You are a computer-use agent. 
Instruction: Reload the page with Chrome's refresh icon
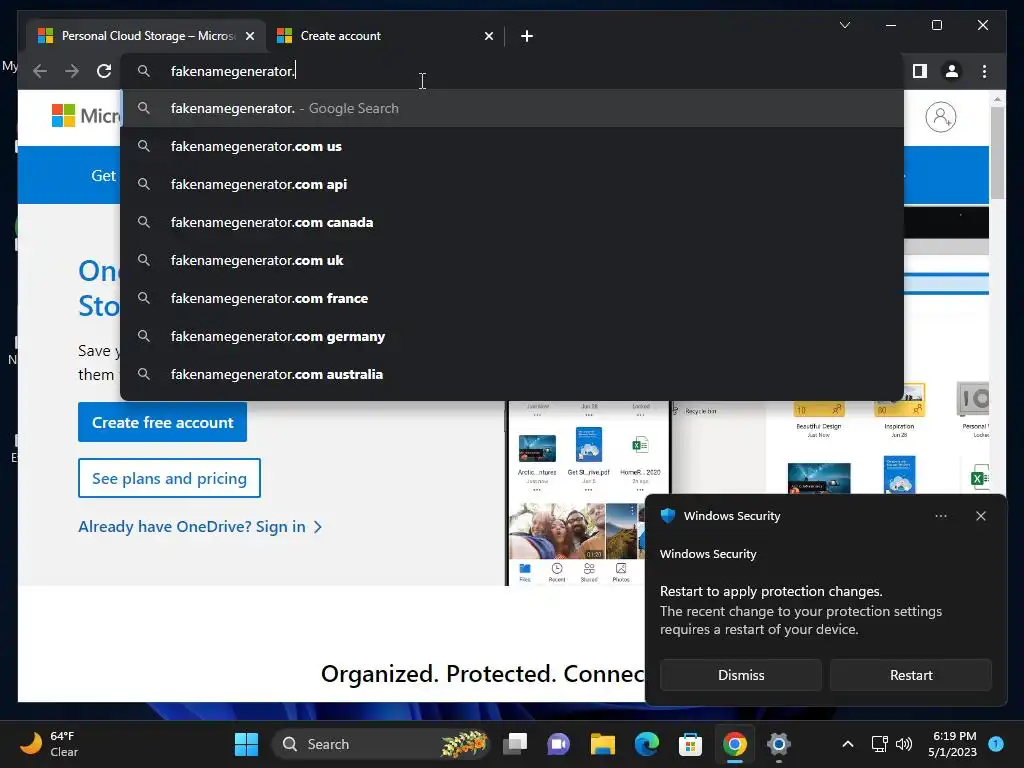[104, 71]
